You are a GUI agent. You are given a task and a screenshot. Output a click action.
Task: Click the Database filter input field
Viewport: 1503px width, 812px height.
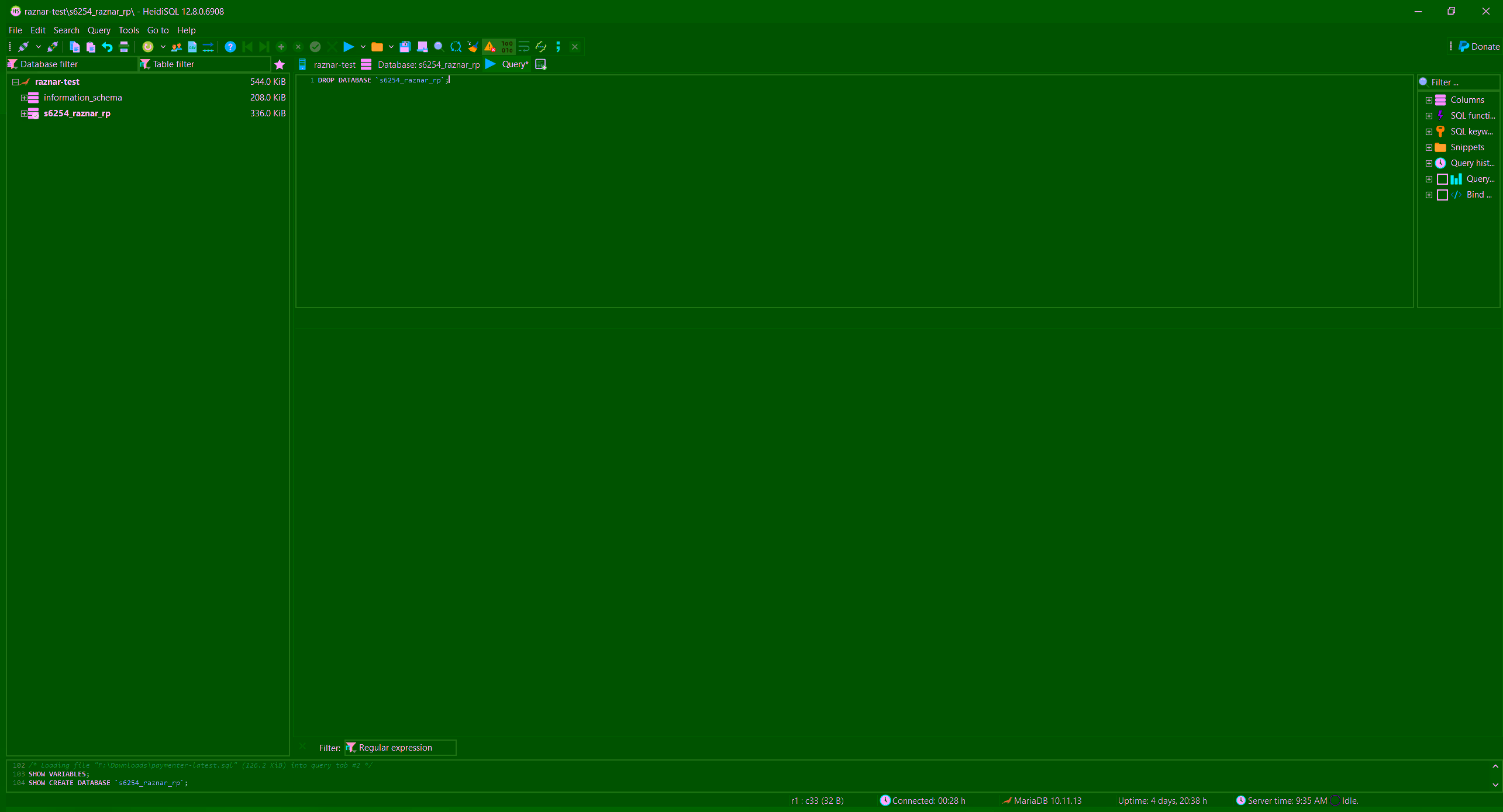[x=72, y=64]
